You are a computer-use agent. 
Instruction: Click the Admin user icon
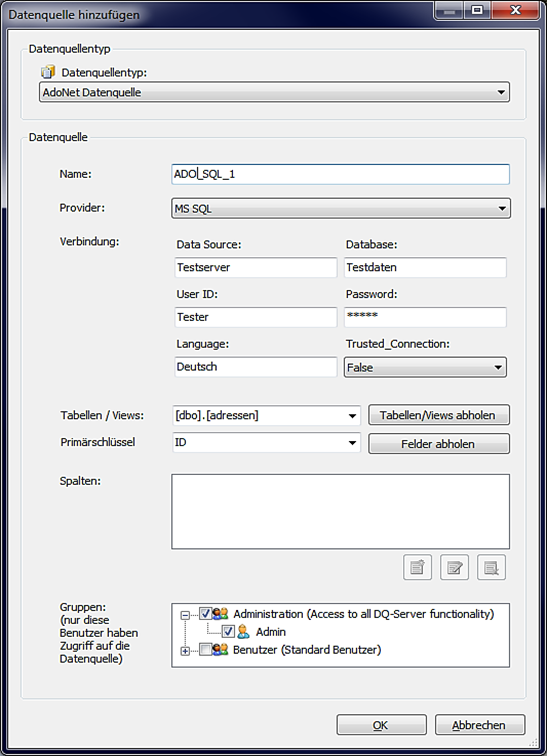(x=243, y=632)
